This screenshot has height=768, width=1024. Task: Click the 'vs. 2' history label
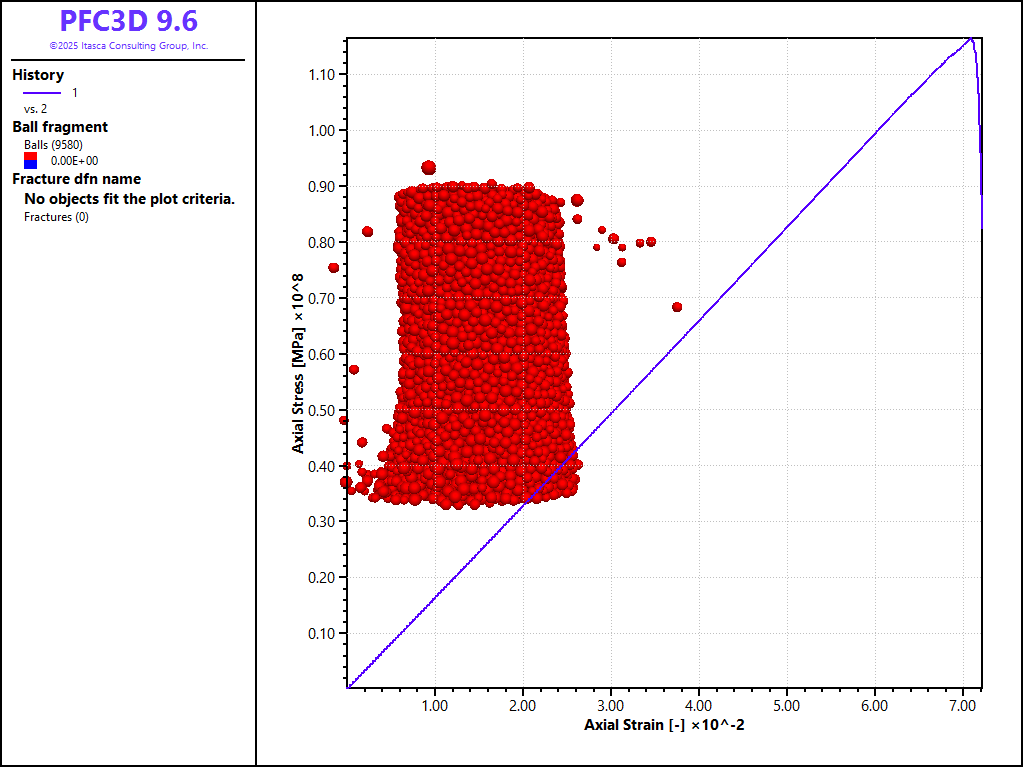point(36,109)
